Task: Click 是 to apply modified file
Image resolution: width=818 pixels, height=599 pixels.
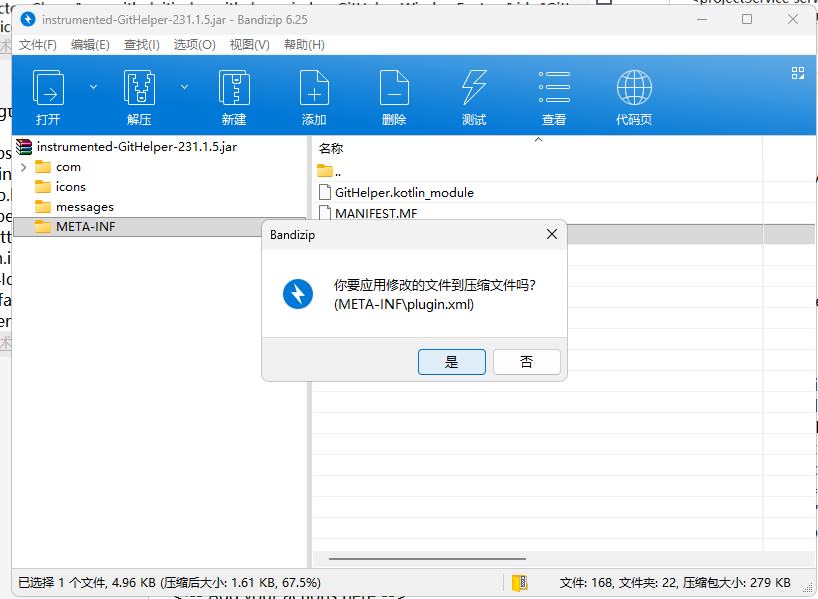Action: pyautogui.click(x=452, y=362)
